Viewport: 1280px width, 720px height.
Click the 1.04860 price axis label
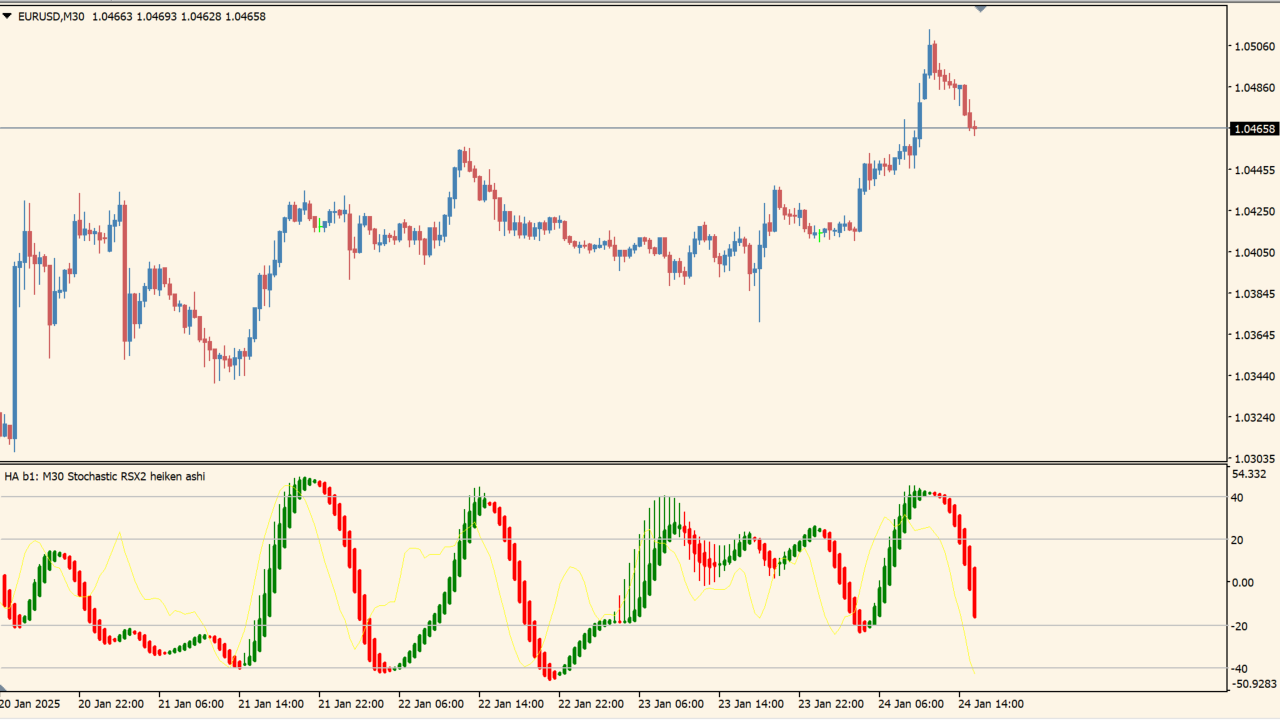(1254, 88)
